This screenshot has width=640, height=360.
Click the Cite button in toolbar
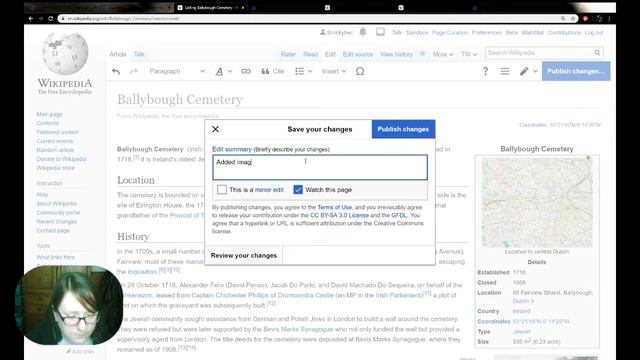(x=273, y=71)
